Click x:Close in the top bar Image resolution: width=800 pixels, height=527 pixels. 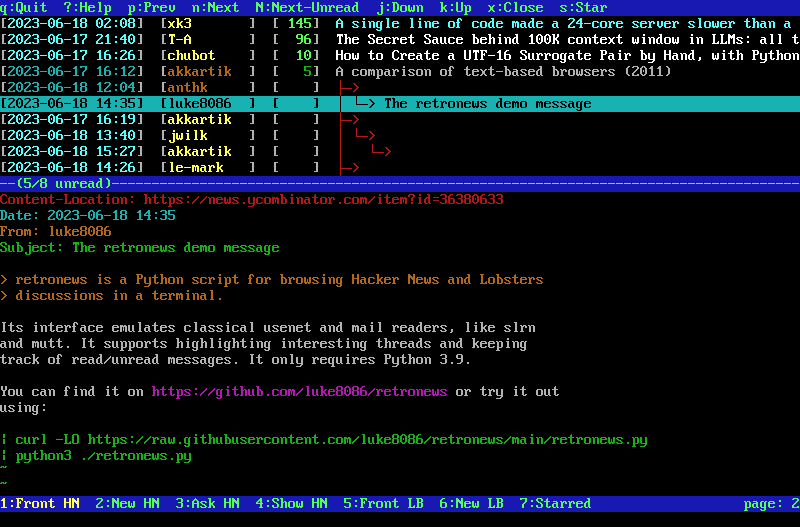click(515, 8)
